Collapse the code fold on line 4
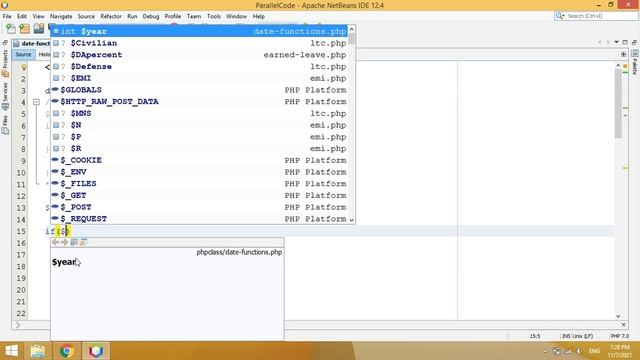Viewport: 640px width, 360px height. [36, 102]
